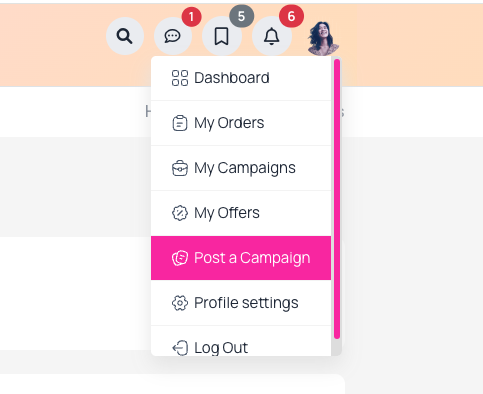Select Dashboard from the profile menu
Image resolution: width=483 pixels, height=394 pixels.
pos(241,78)
